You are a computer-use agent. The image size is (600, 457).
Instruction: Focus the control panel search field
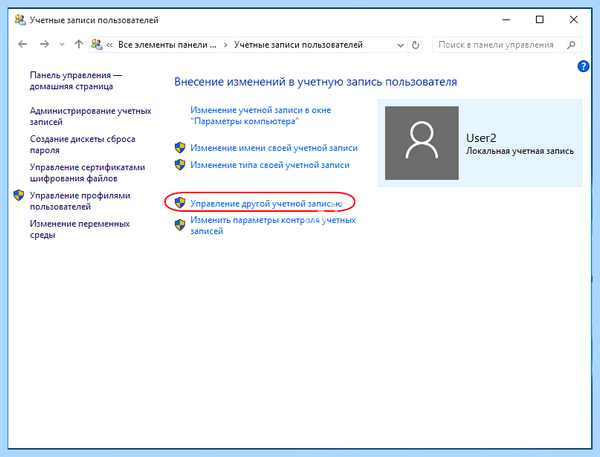[507, 45]
